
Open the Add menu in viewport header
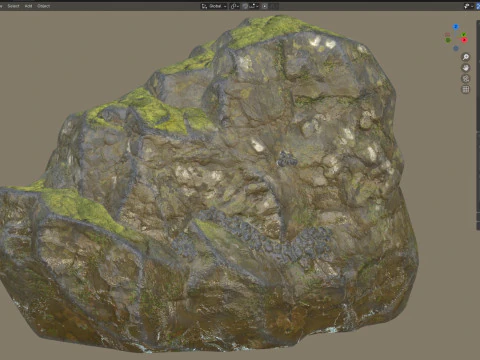coord(28,6)
